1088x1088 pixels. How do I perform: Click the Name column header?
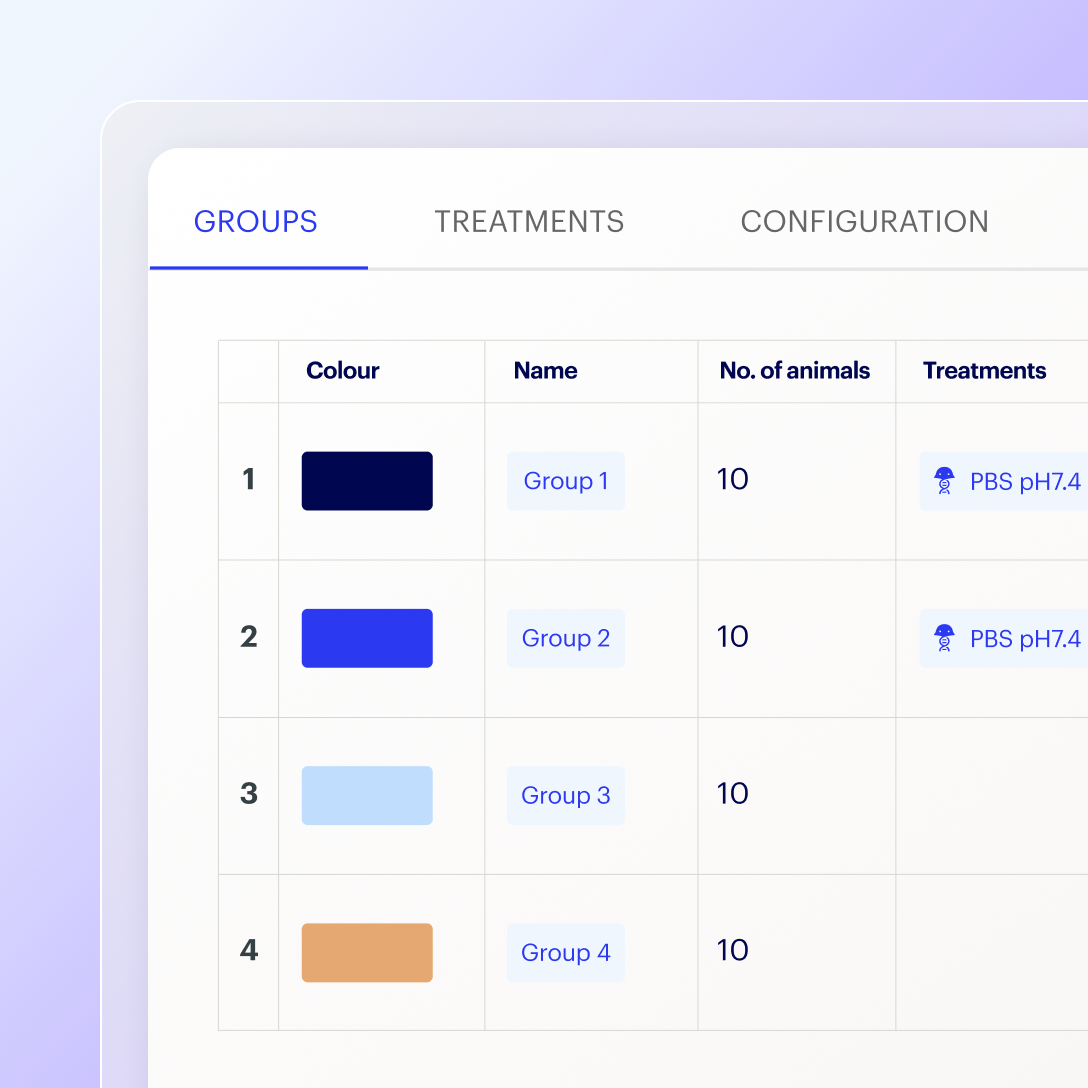point(545,371)
